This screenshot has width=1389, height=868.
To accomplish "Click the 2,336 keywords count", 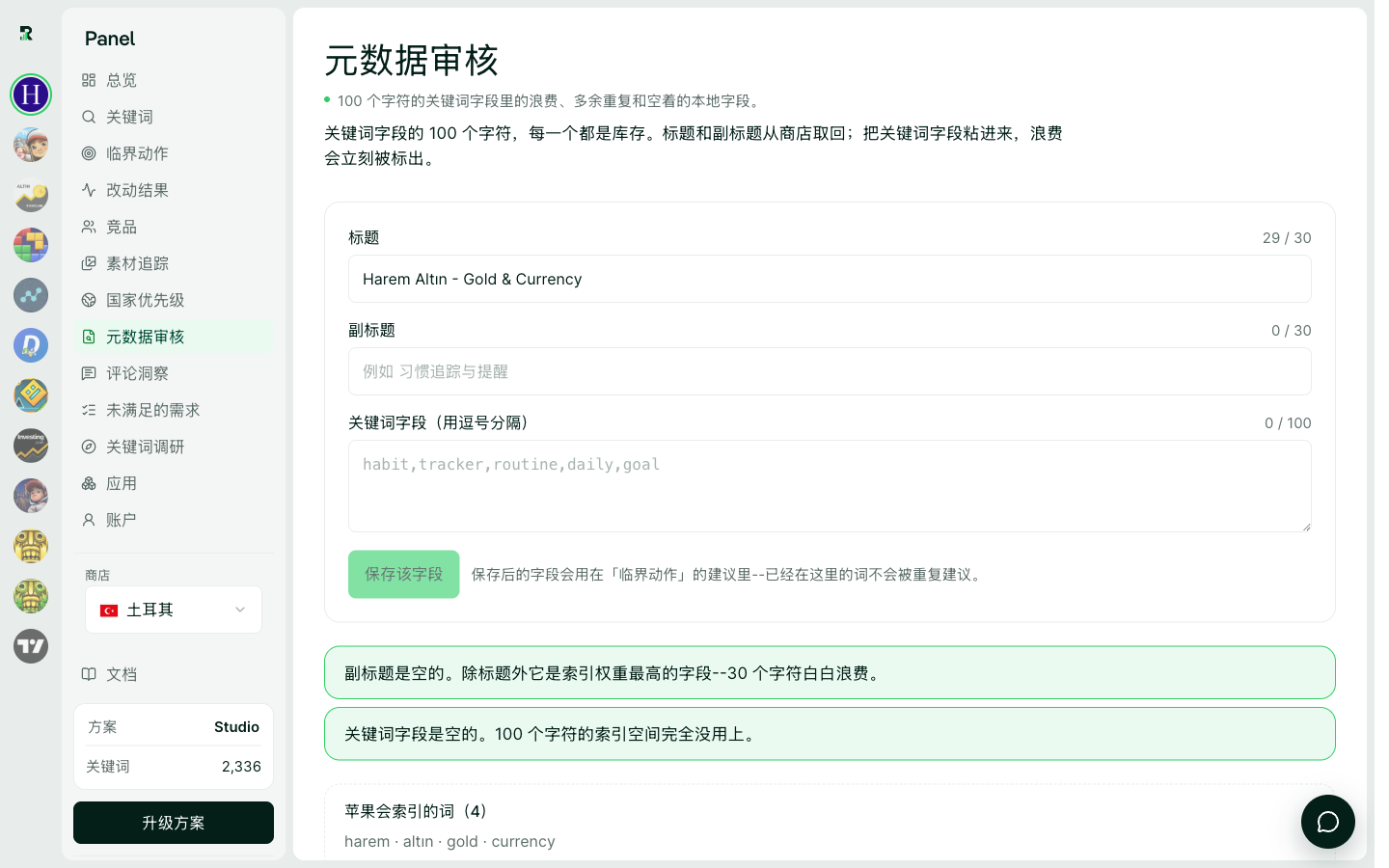I will [x=241, y=767].
